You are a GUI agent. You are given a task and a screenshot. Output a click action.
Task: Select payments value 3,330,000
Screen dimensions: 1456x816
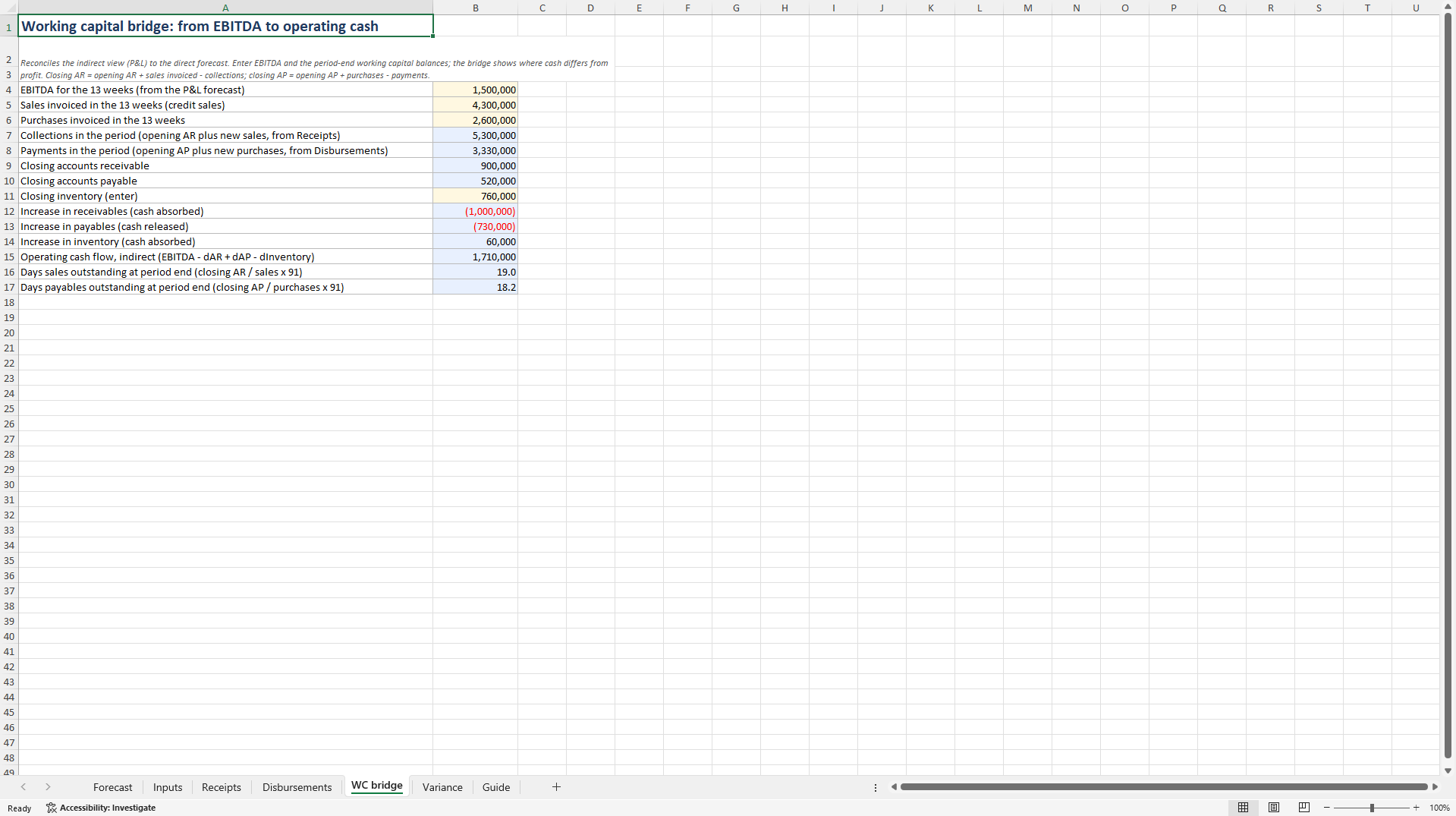tap(476, 150)
